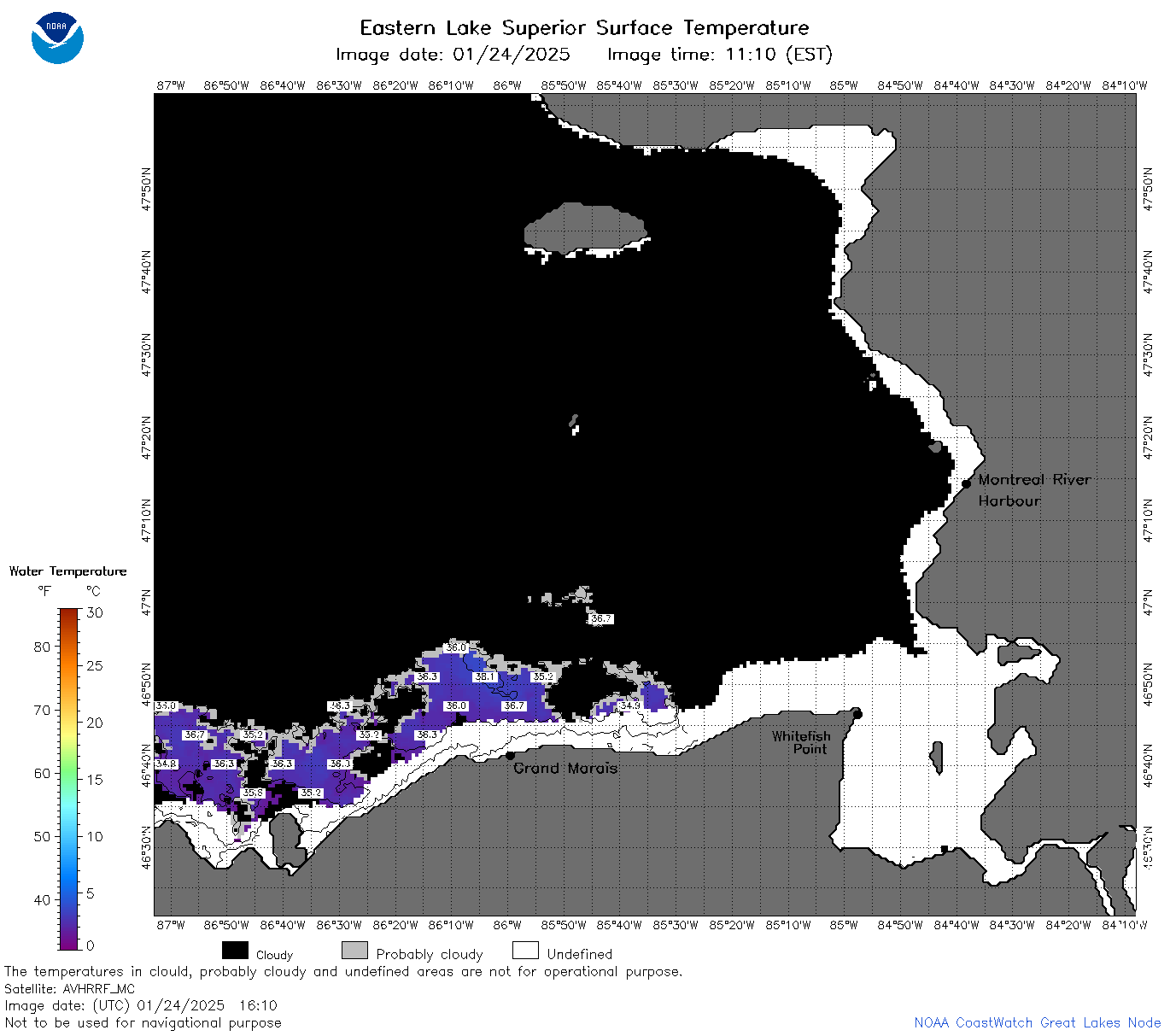Image resolution: width=1170 pixels, height=1036 pixels.
Task: Click the Grand Marais location dot
Action: point(510,755)
